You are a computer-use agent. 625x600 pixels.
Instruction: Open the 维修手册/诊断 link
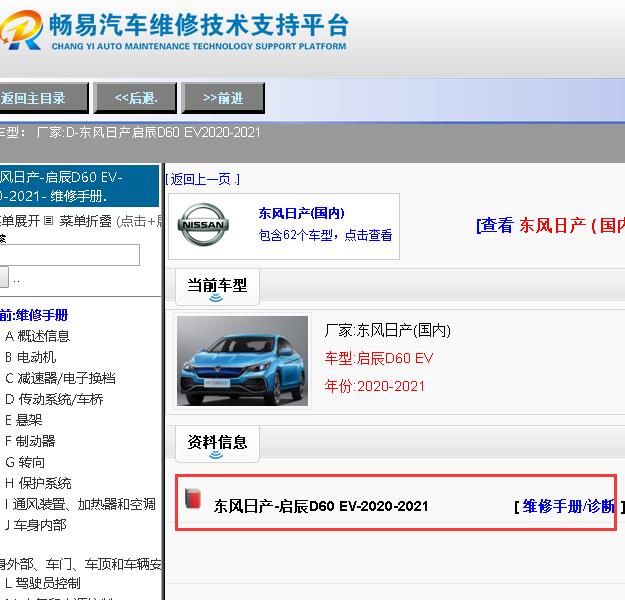point(568,506)
